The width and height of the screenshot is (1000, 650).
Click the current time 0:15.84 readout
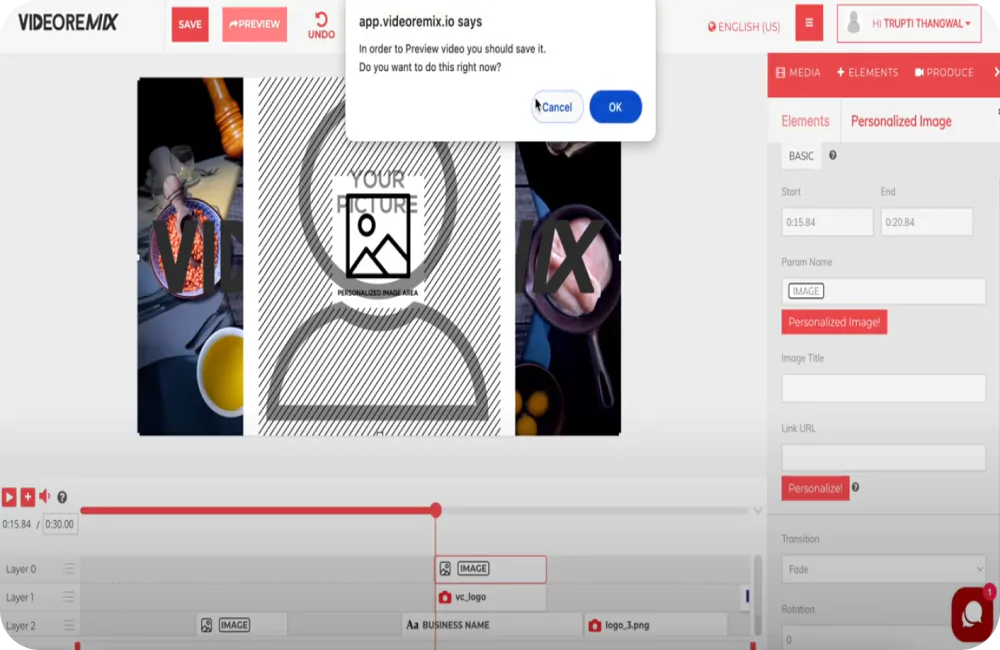(x=17, y=524)
